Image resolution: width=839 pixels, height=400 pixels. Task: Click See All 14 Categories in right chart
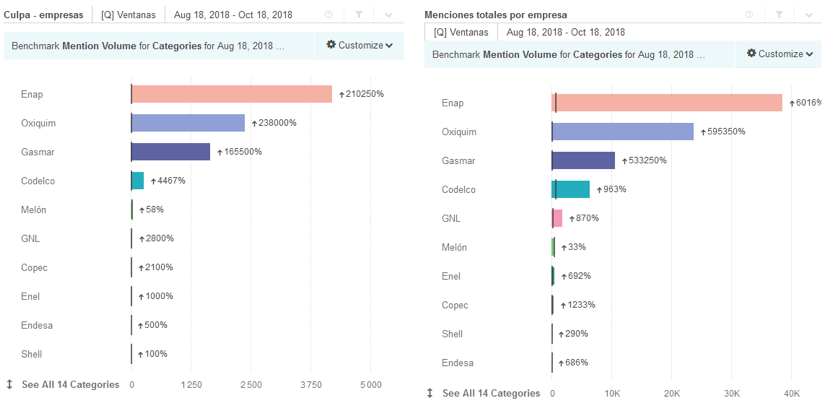491,393
